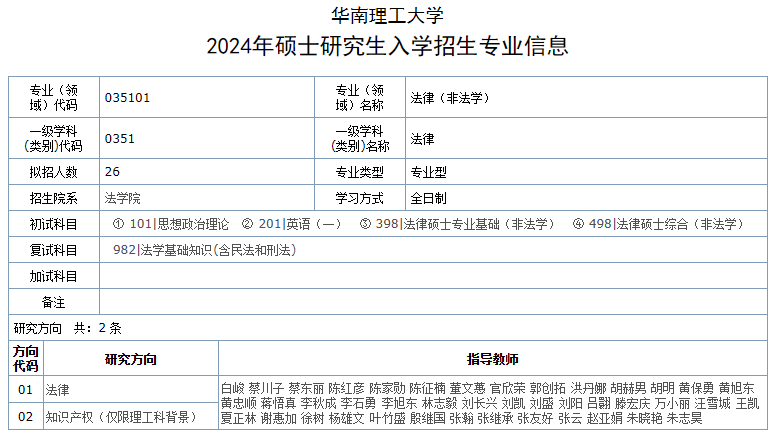Click advisor name 赵亚娟
Image resolution: width=772 pixels, height=438 pixels.
[605, 418]
